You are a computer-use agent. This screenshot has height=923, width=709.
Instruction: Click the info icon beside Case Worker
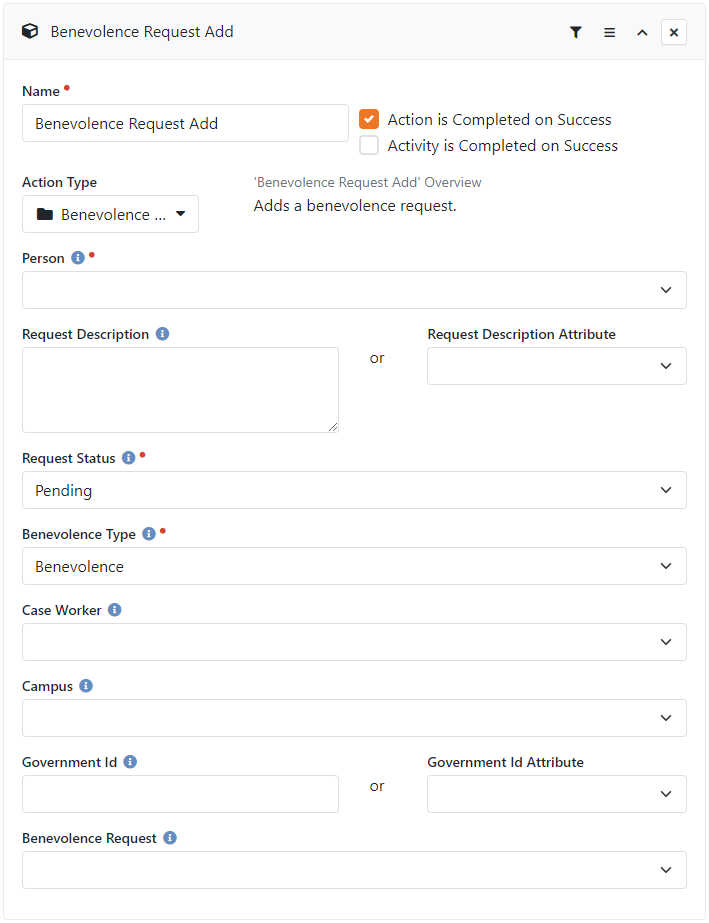coord(115,610)
